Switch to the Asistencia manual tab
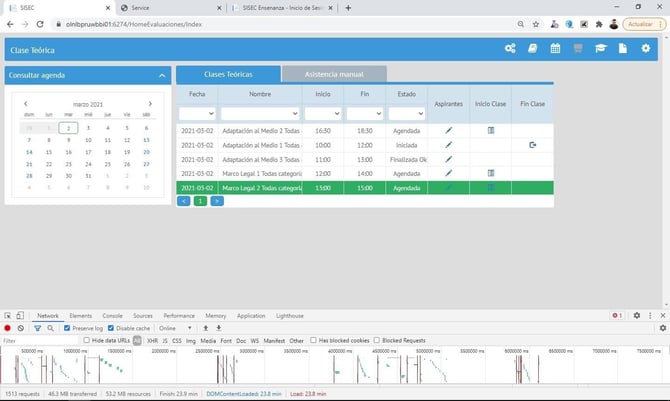Image resolution: width=670 pixels, height=401 pixels. click(333, 74)
